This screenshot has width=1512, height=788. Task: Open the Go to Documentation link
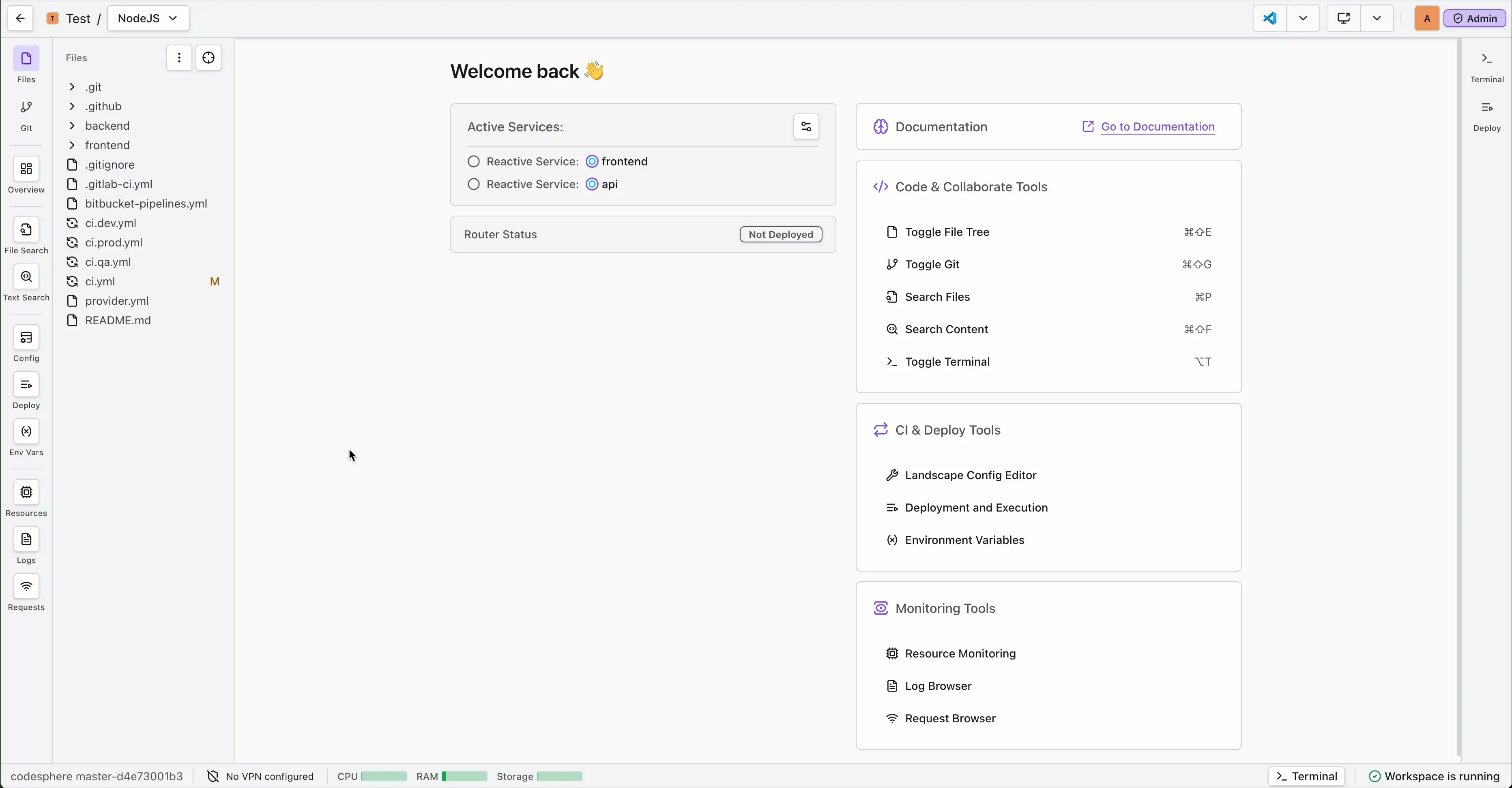1158,127
